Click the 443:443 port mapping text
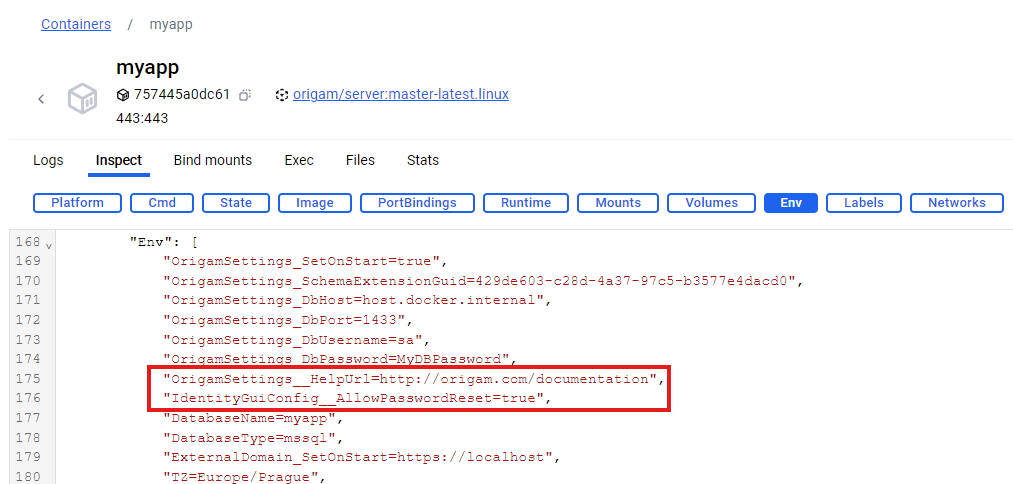The image size is (1013, 484). pos(142,118)
